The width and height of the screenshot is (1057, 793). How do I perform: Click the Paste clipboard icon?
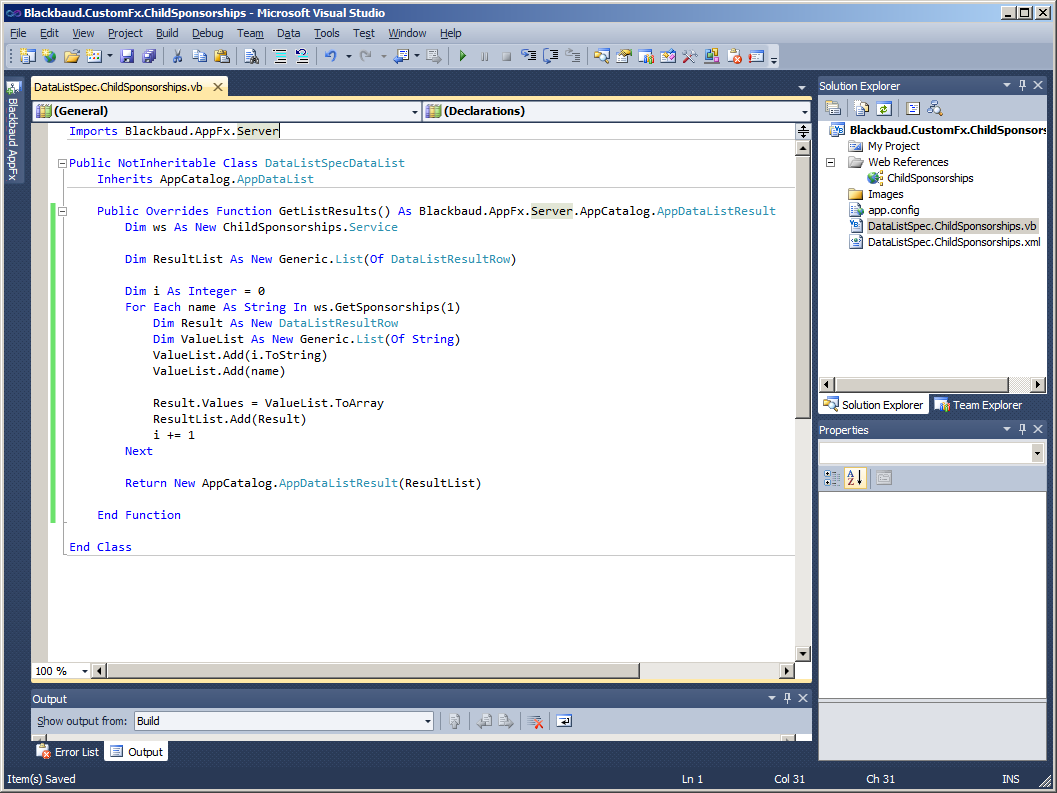click(222, 57)
